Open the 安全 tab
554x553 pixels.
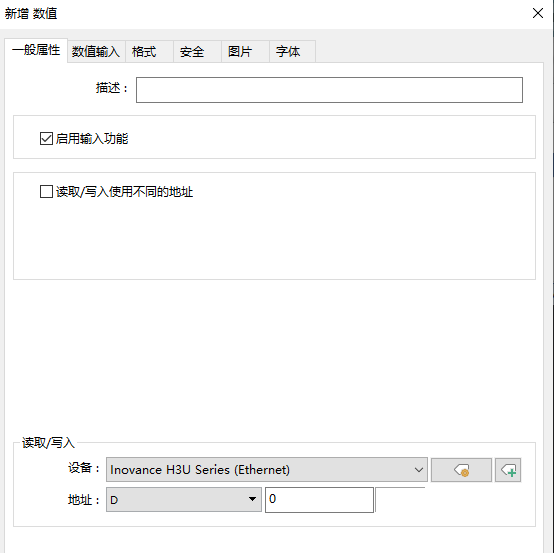pos(198,52)
